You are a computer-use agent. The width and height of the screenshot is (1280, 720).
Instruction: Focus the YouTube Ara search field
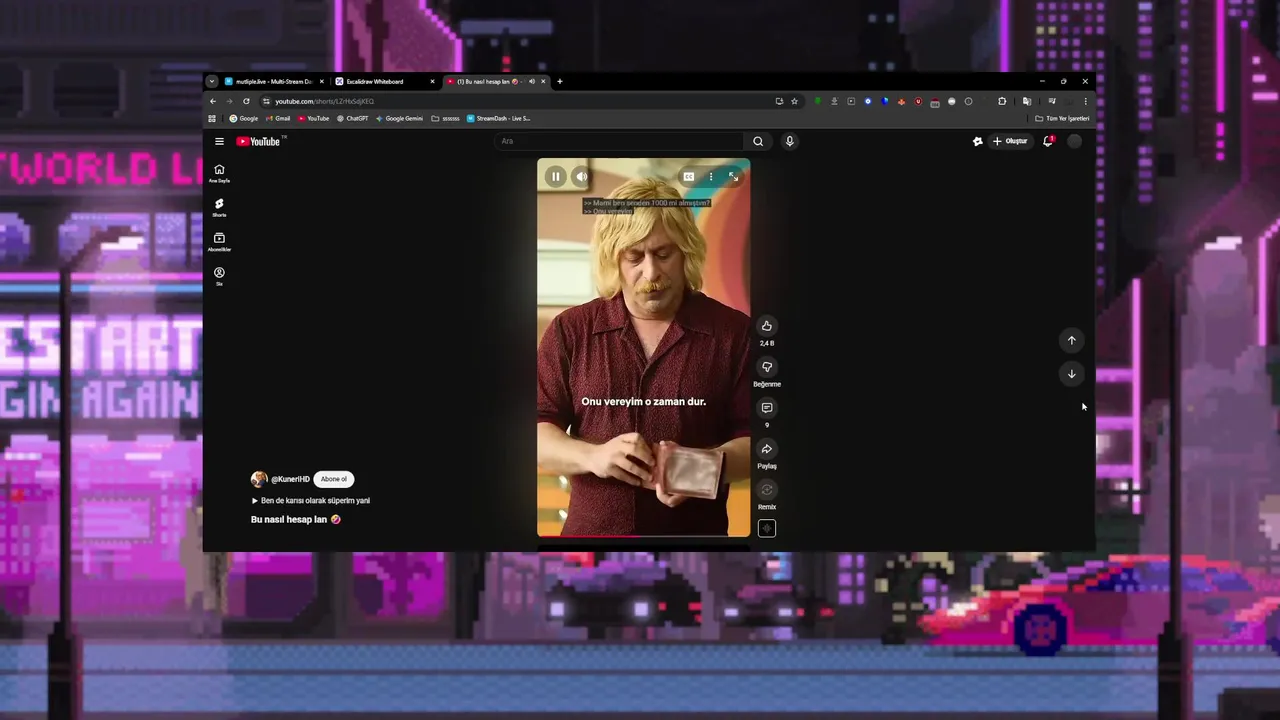point(620,141)
